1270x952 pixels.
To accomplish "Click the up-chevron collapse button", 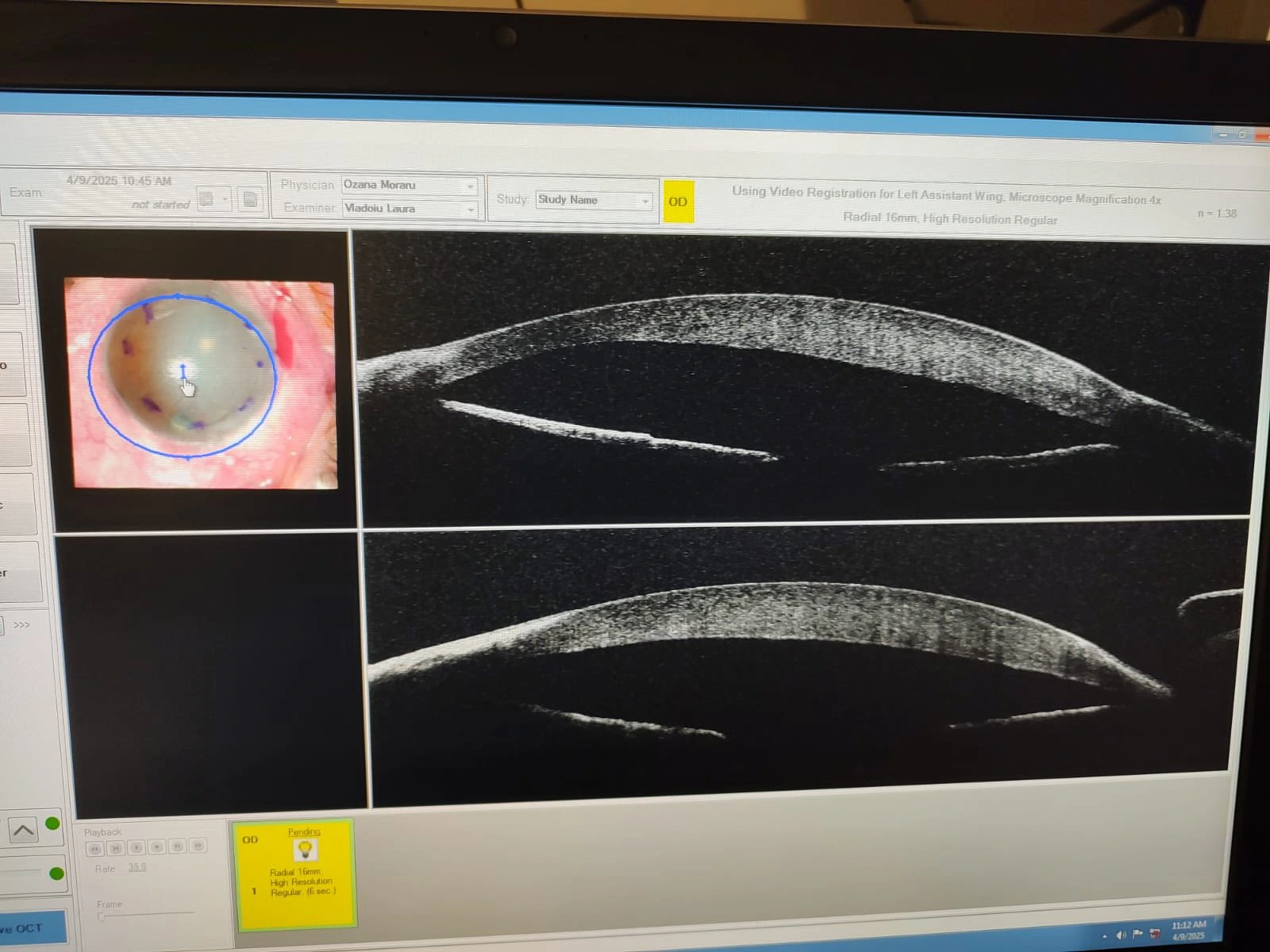I will tap(23, 831).
